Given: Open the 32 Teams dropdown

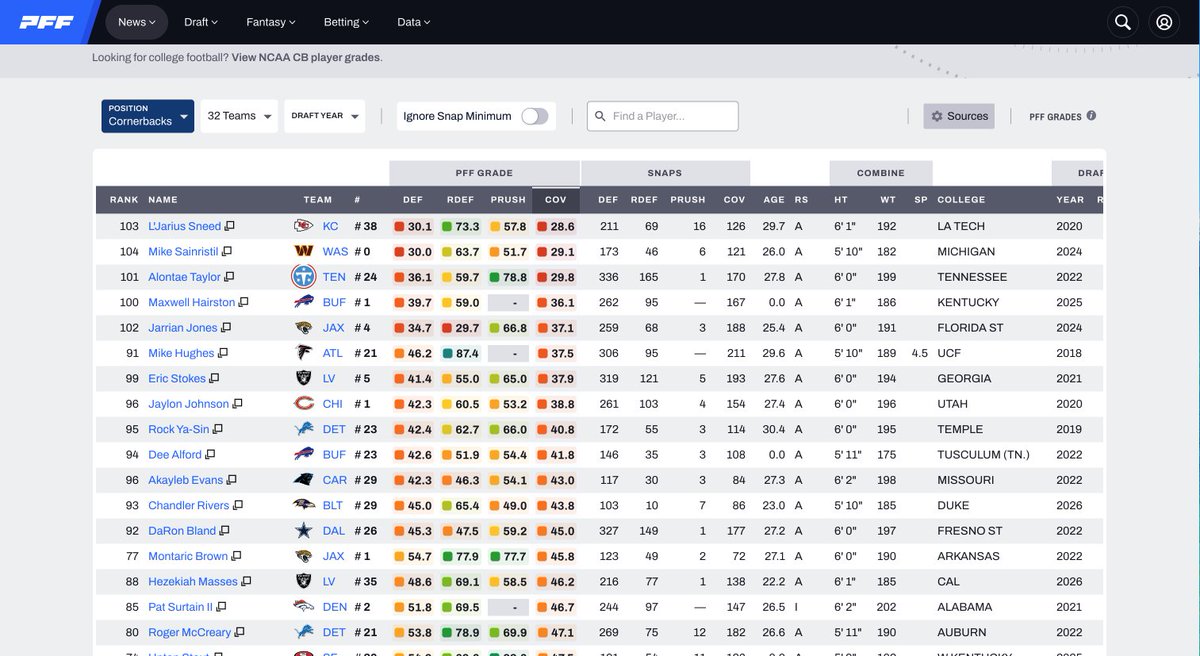Looking at the screenshot, I should point(239,116).
